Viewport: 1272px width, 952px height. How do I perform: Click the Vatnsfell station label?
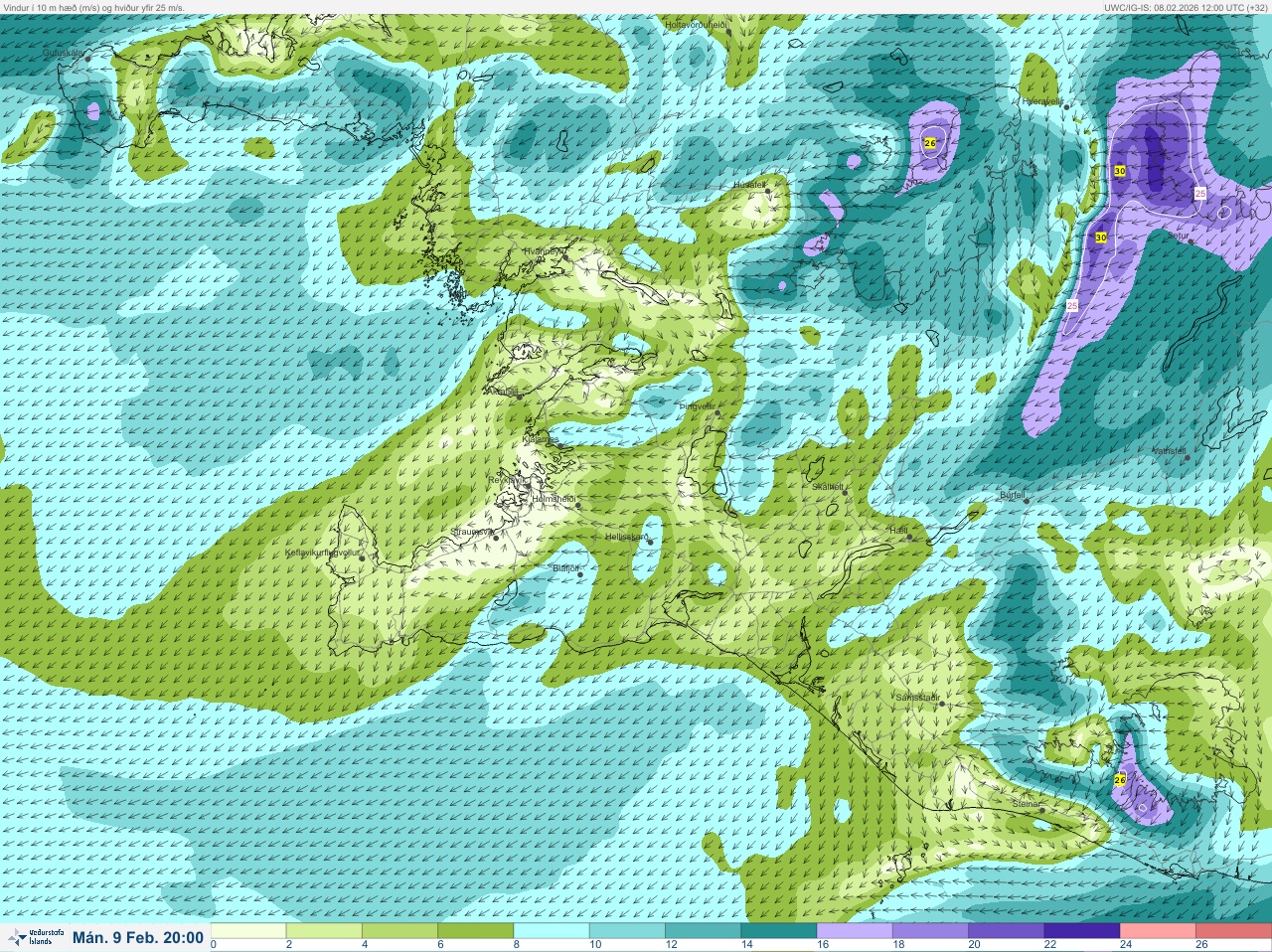(x=1169, y=451)
